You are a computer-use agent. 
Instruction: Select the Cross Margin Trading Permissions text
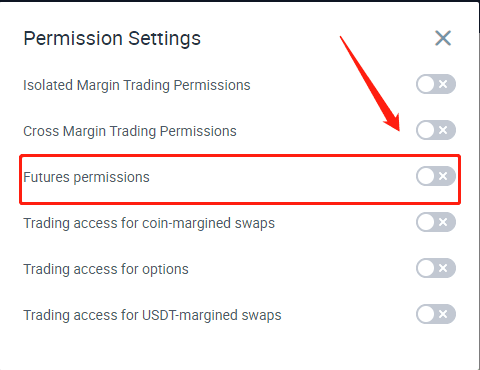130,131
